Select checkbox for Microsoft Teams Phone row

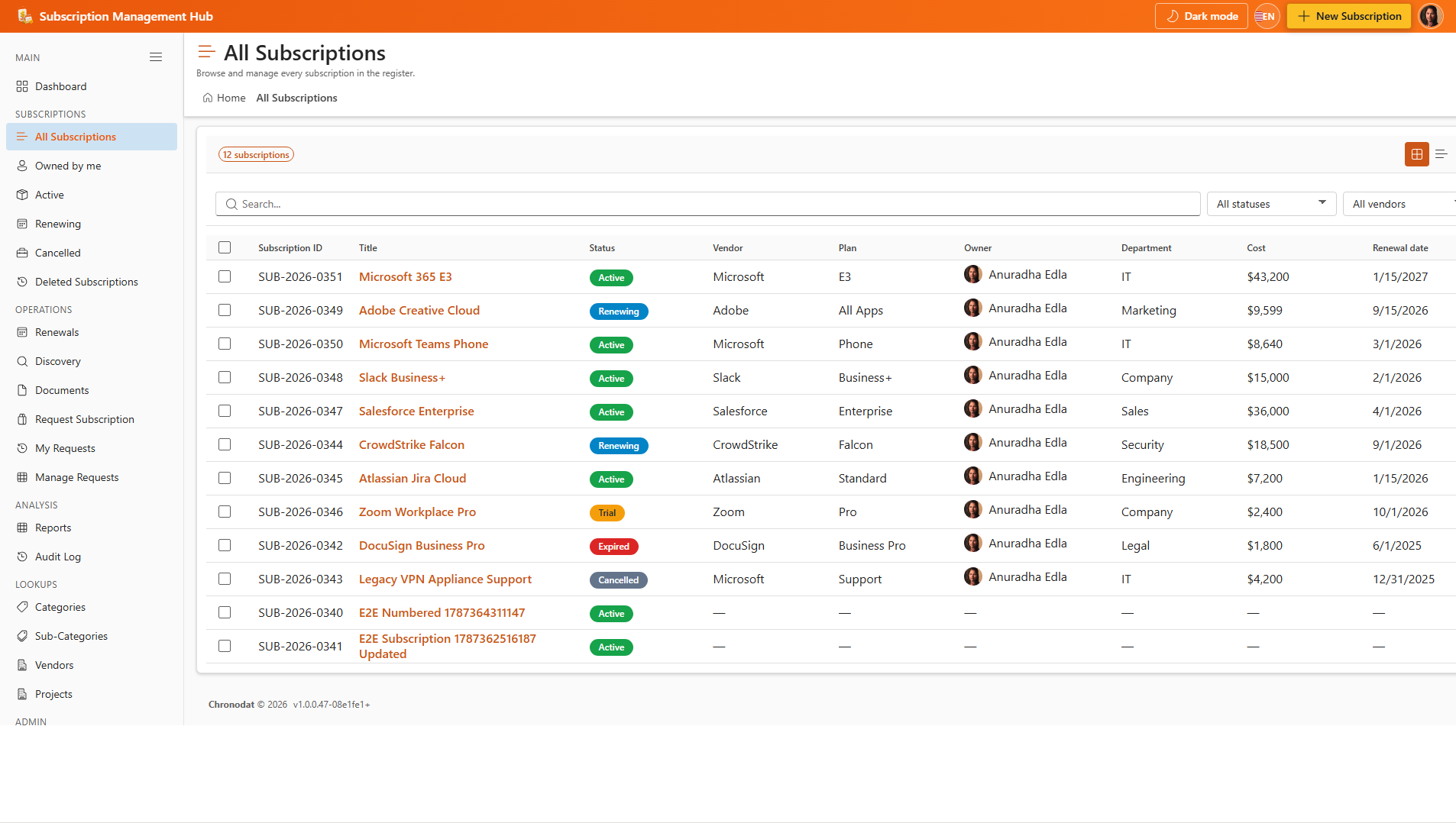point(225,344)
